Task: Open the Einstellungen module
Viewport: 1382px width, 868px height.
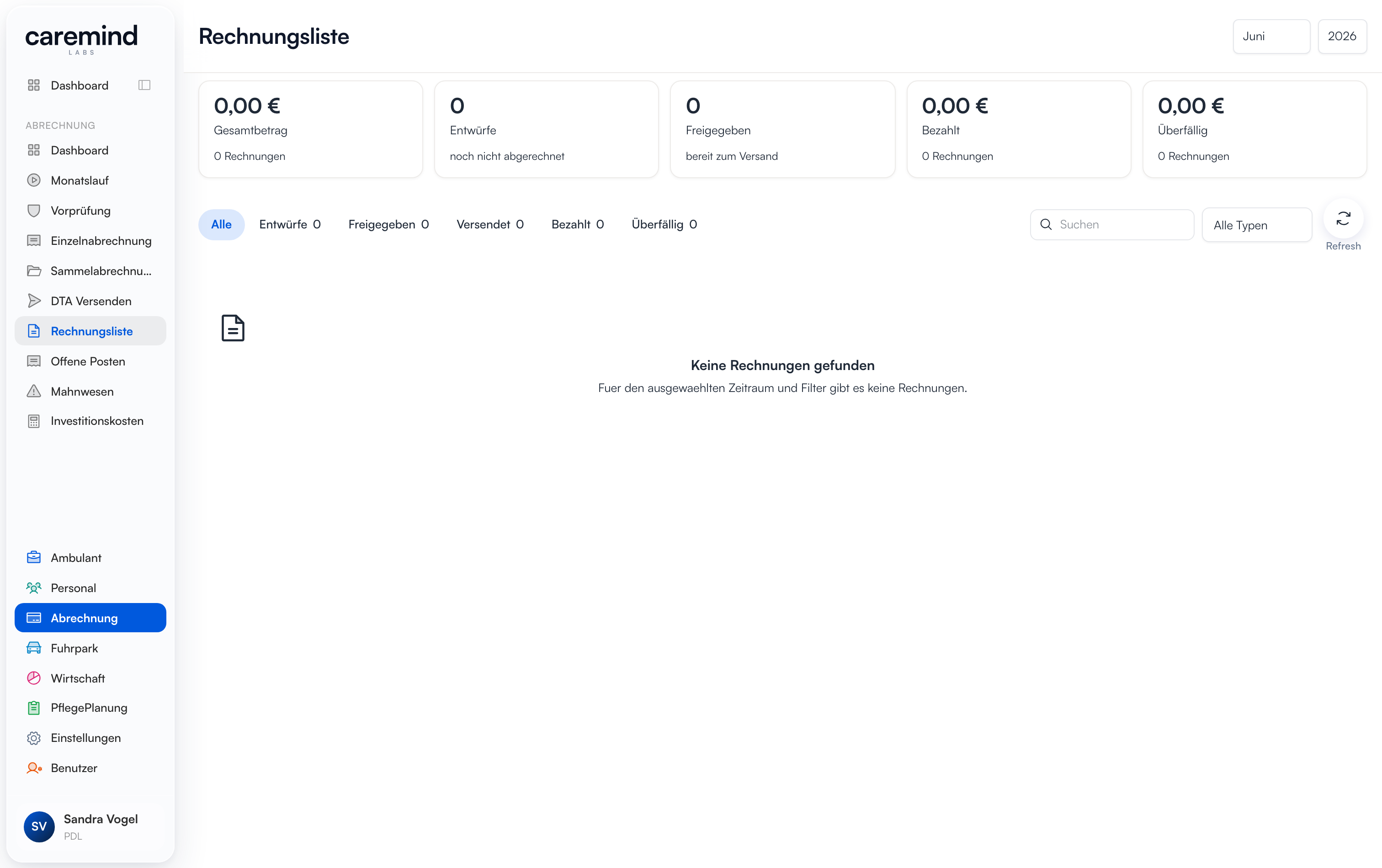Action: pyautogui.click(x=90, y=738)
